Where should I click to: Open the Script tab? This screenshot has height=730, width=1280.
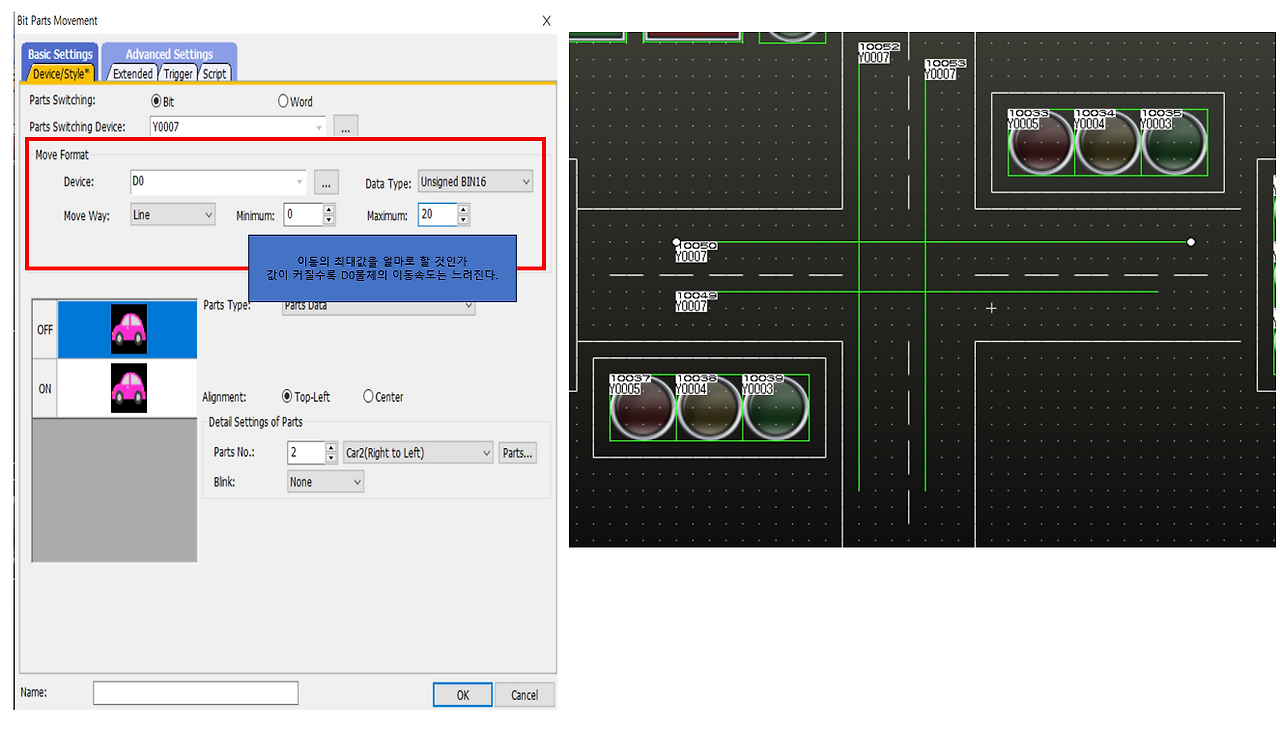tap(213, 73)
